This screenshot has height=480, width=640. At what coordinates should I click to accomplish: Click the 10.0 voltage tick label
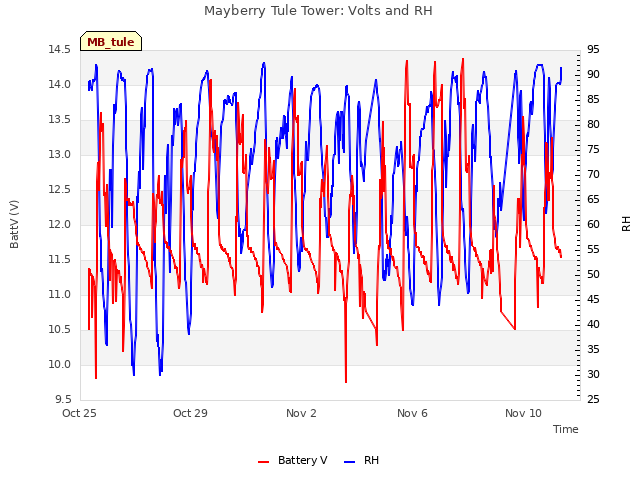(x=60, y=364)
